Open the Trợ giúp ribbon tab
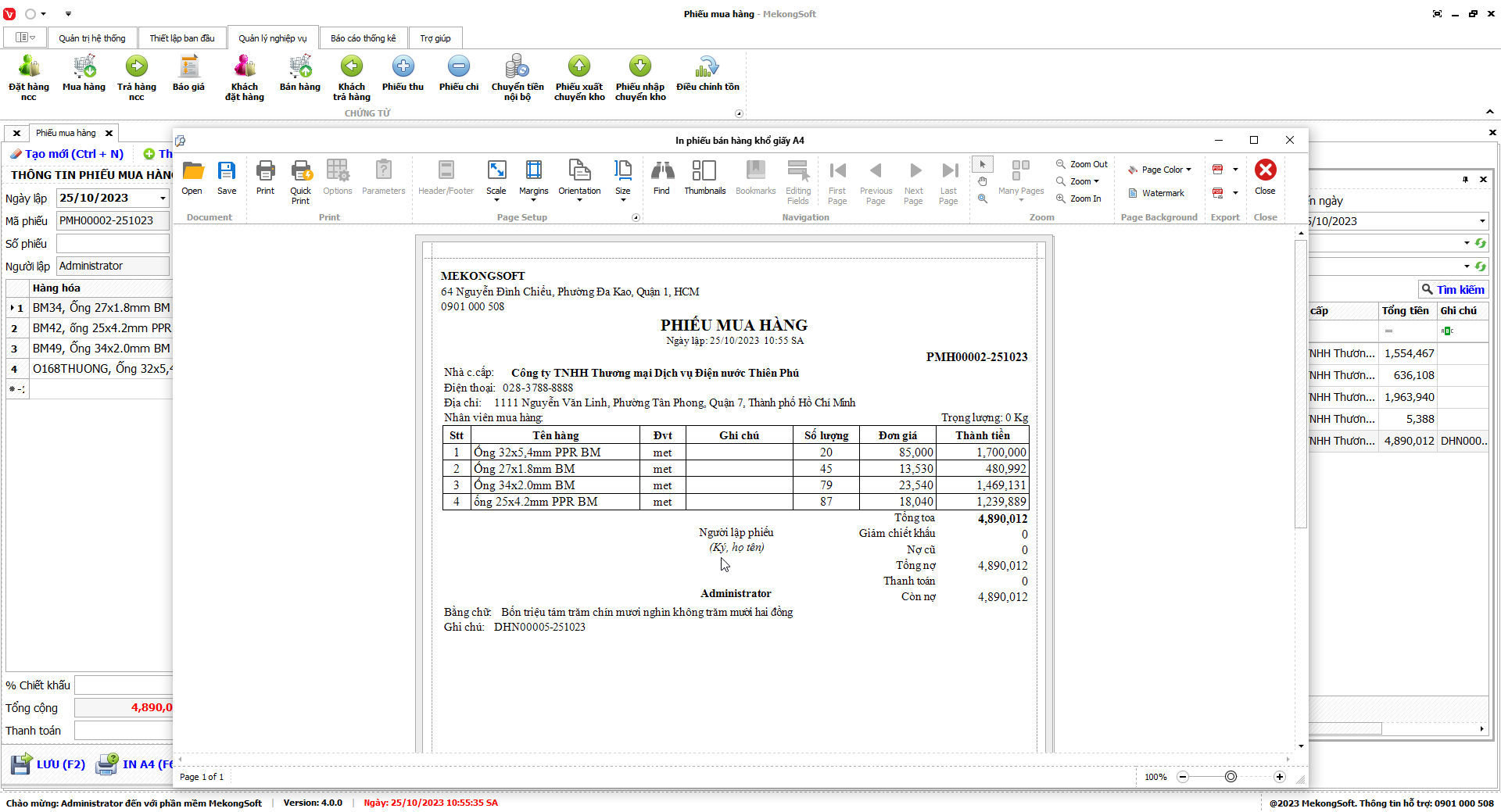This screenshot has height=812, width=1501. tap(435, 38)
